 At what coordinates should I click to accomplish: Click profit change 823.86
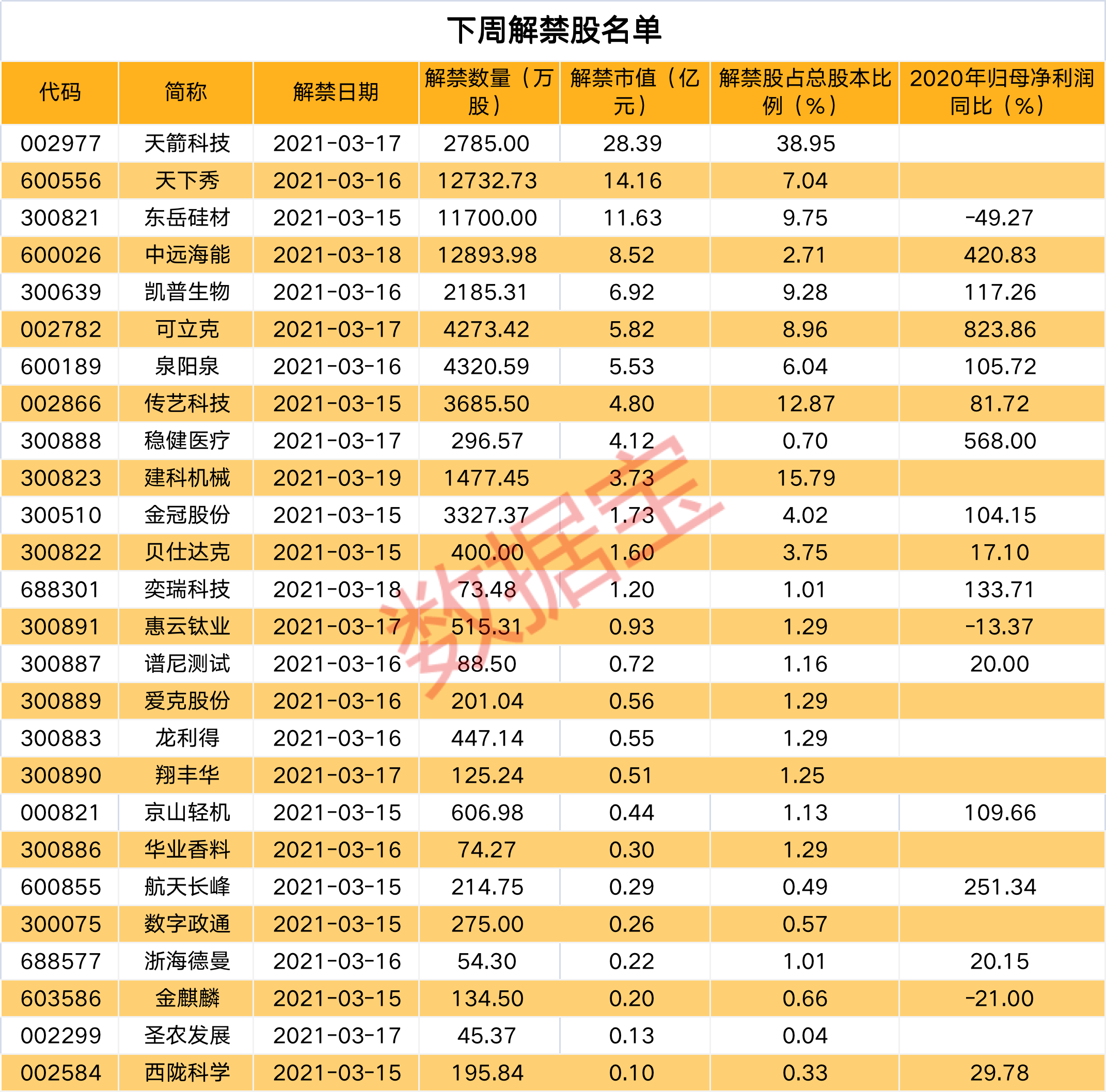click(1000, 329)
